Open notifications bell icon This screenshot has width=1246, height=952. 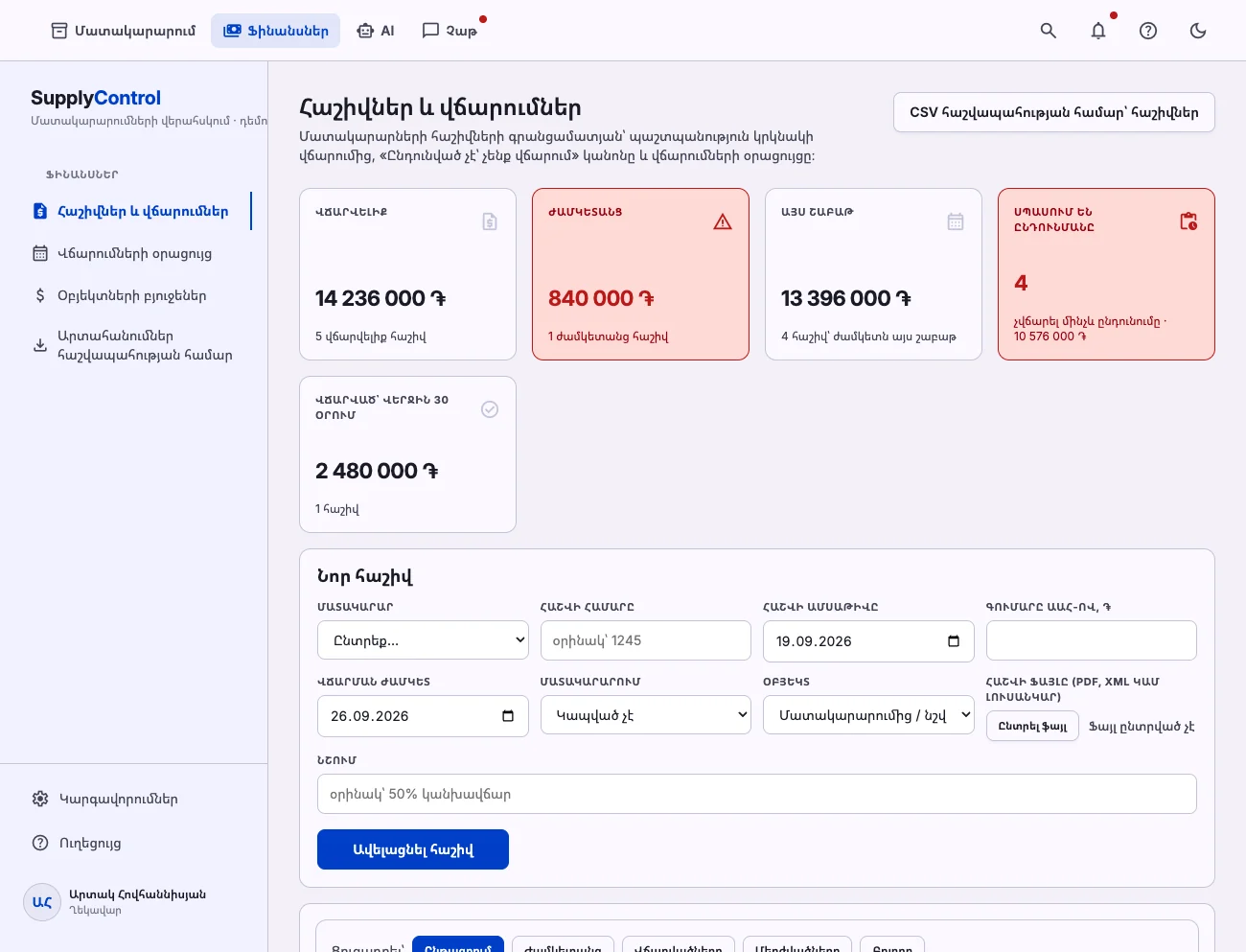click(1098, 31)
